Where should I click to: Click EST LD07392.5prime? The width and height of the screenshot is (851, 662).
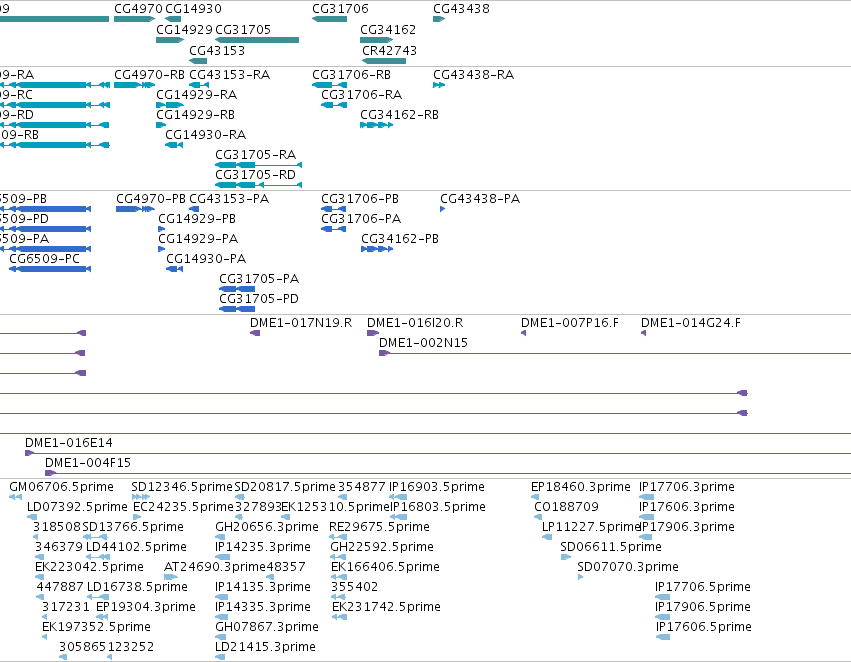click(x=77, y=507)
